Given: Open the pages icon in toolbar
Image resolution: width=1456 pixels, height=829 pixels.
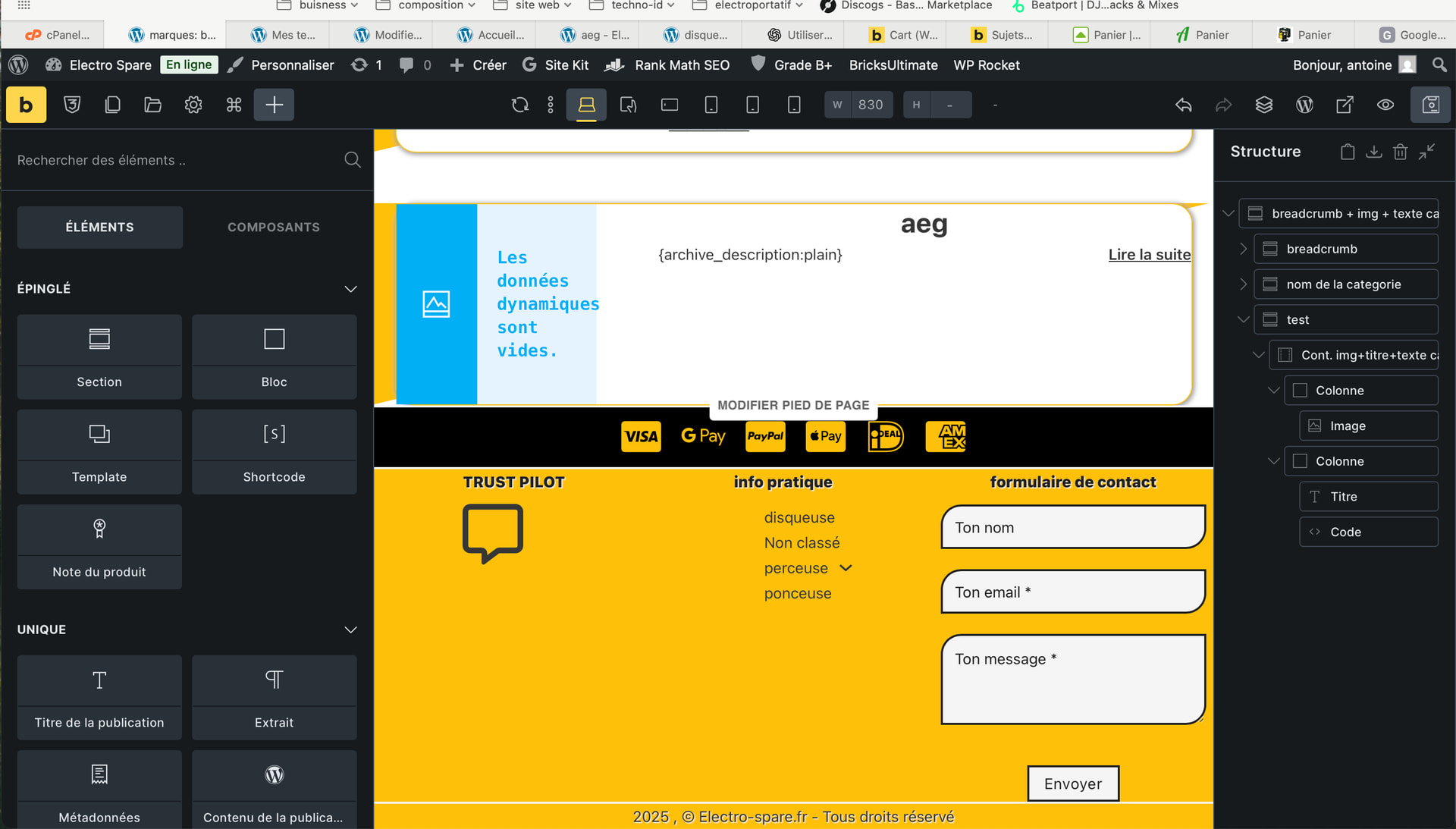Looking at the screenshot, I should (x=112, y=105).
